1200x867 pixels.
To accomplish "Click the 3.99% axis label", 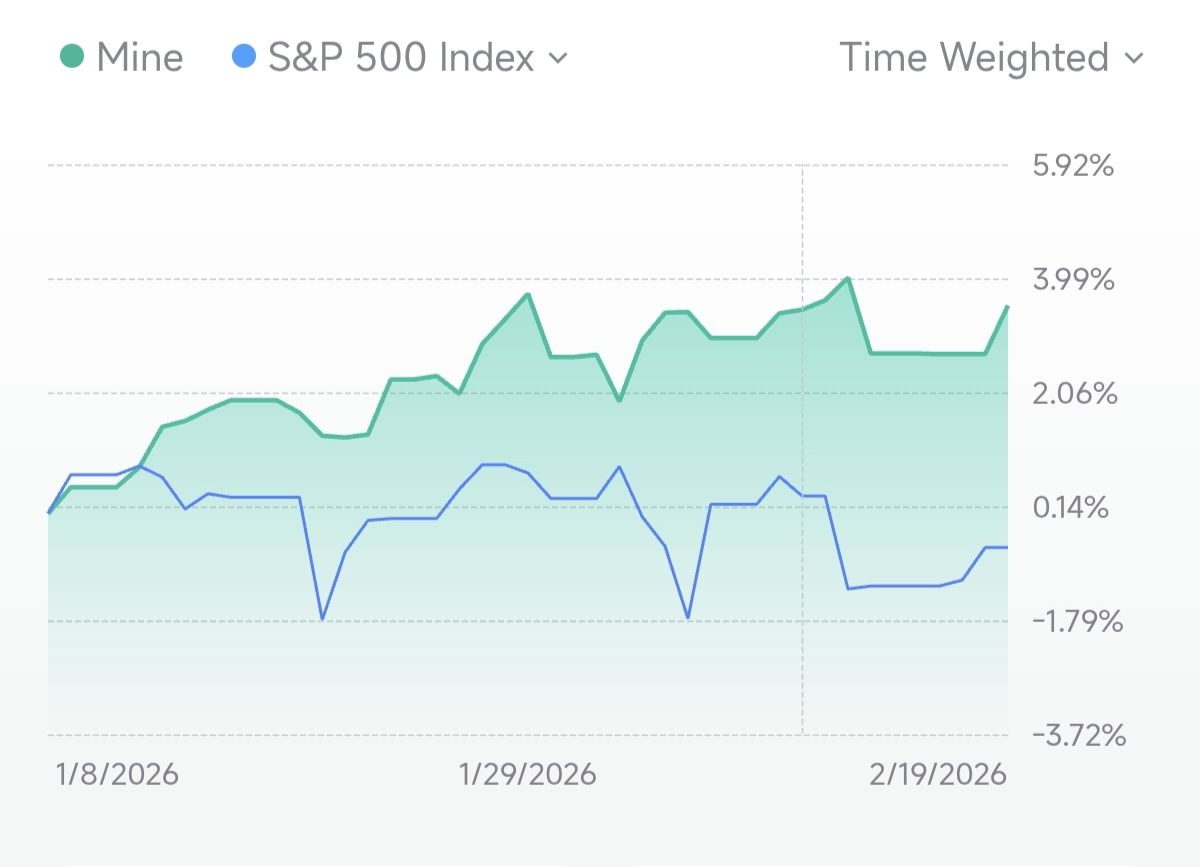I will 1073,279.
